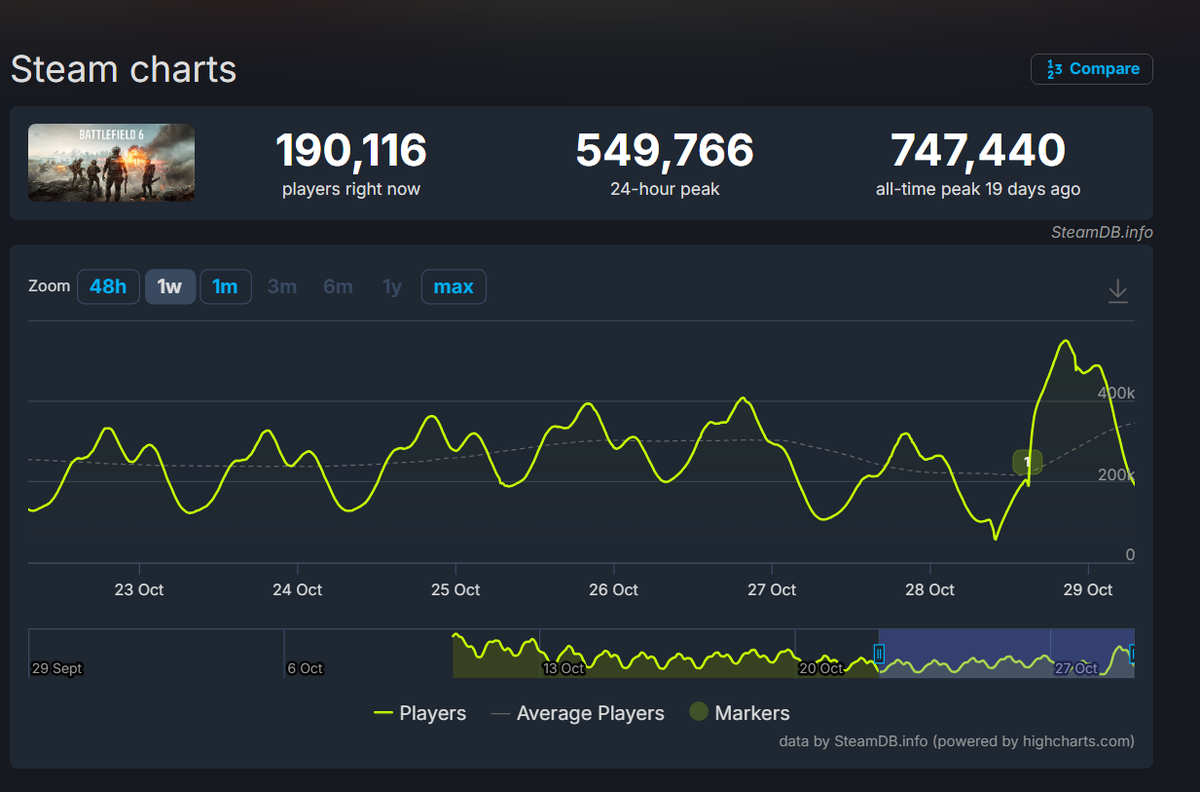Click the marker labeled 1 on chart

(x=1027, y=462)
